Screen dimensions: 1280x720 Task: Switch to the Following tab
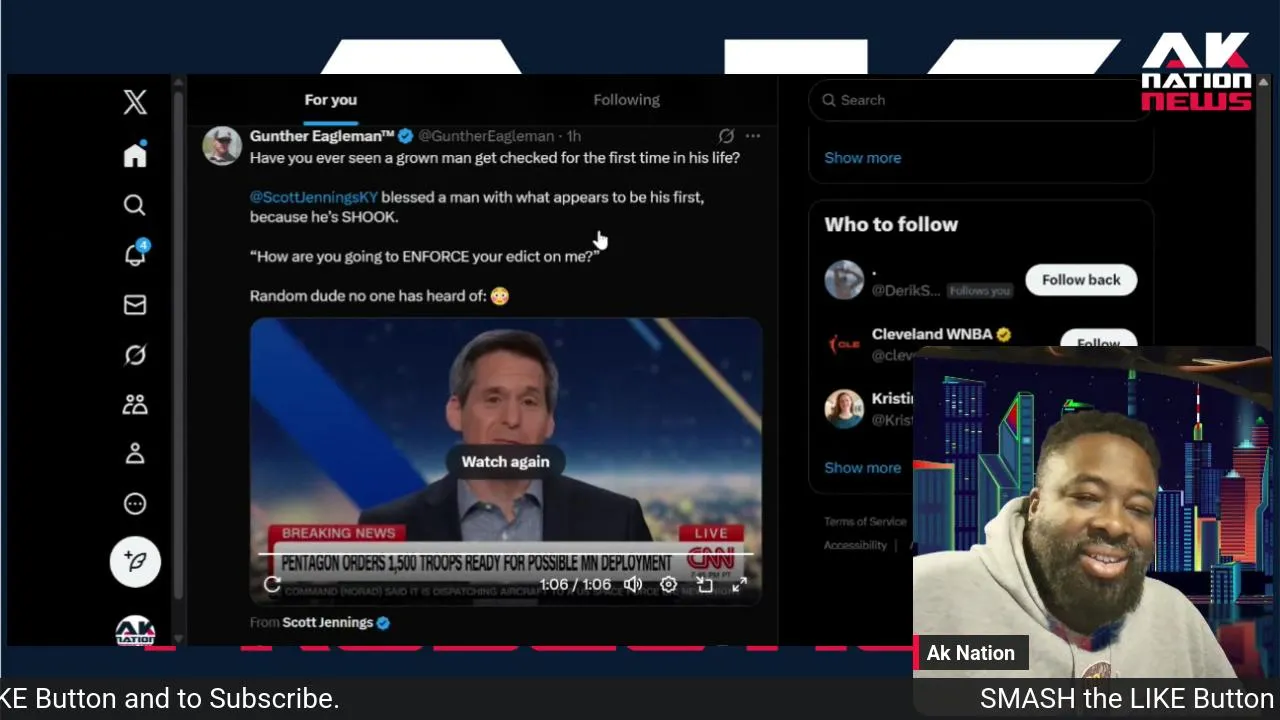point(626,100)
